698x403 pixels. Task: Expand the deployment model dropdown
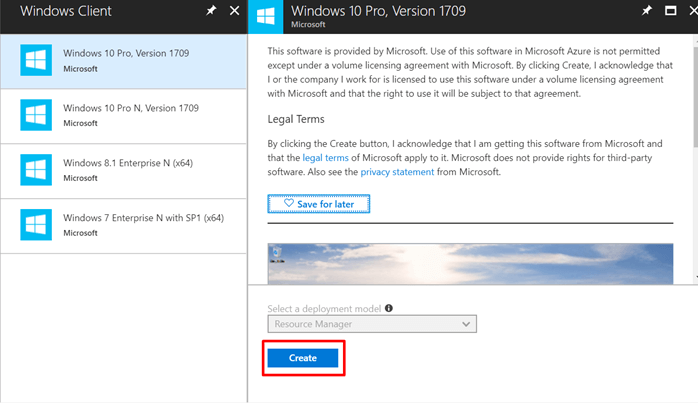[x=372, y=324]
